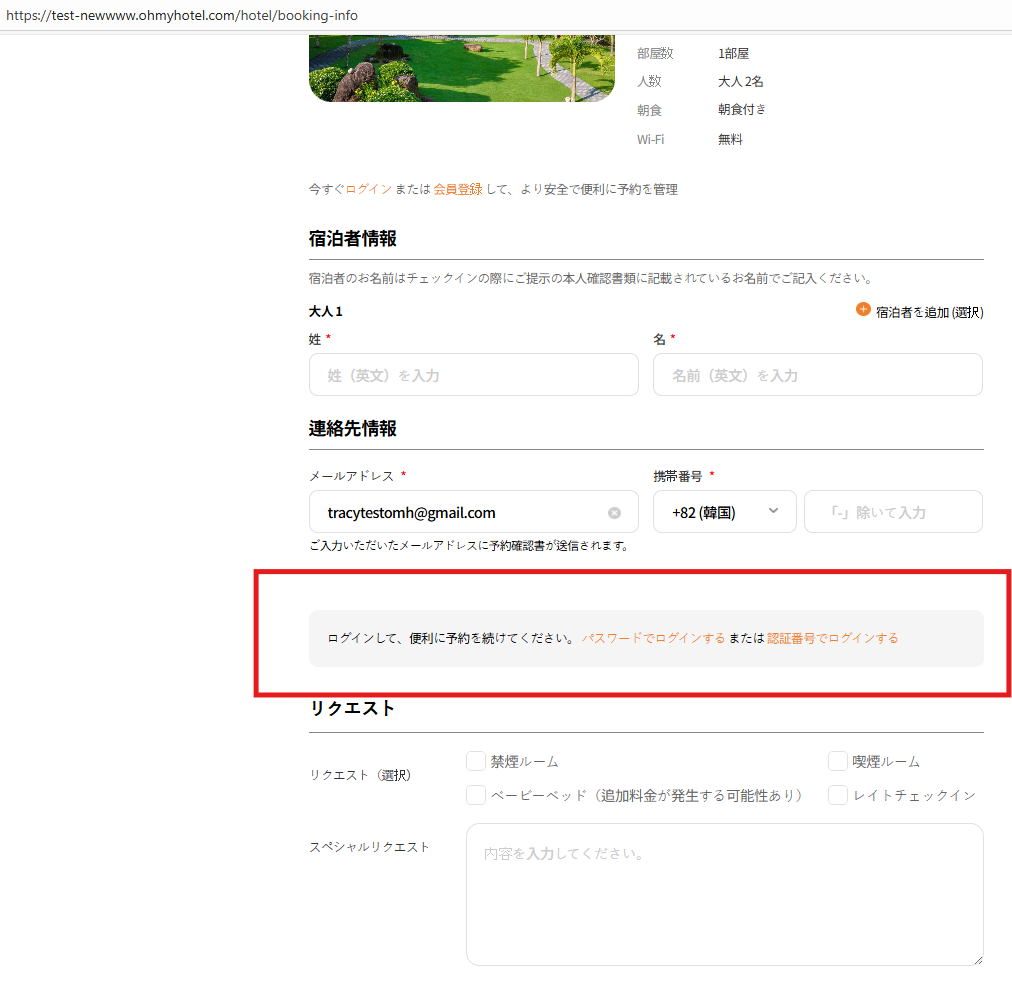
Task: Focus the 姓 last name input field
Action: (x=473, y=375)
